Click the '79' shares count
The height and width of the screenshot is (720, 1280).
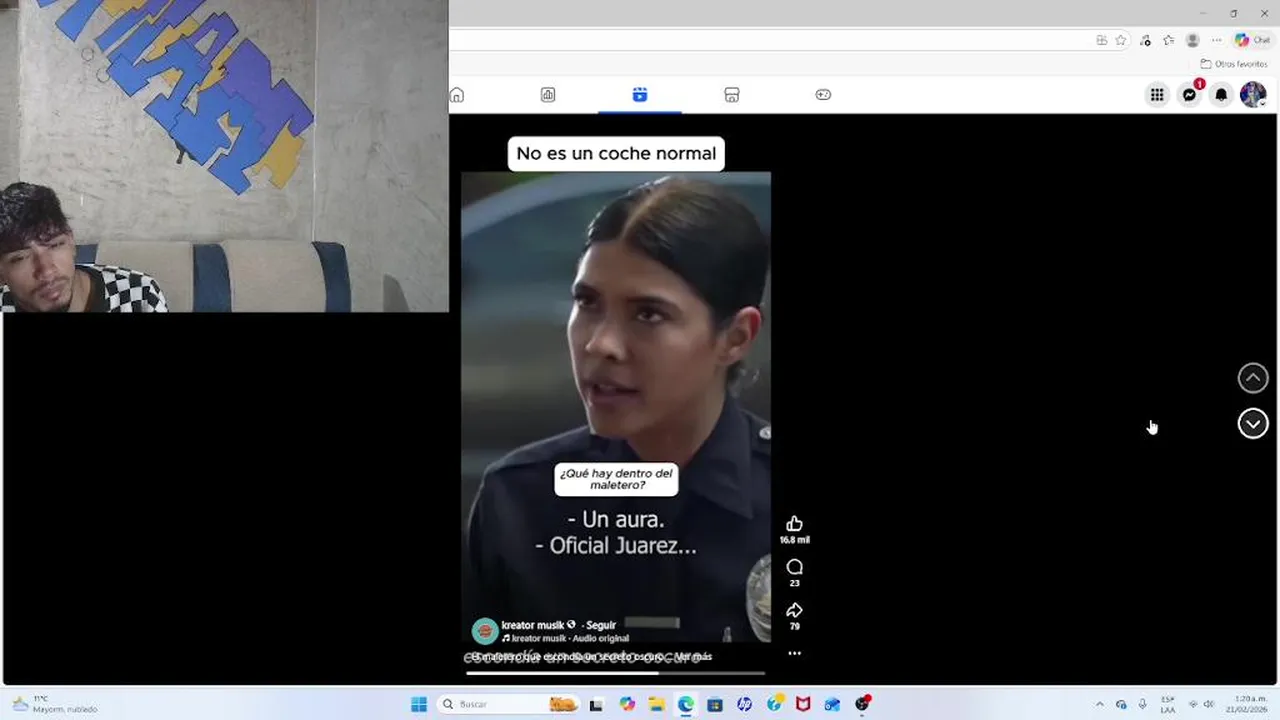[x=794, y=626]
